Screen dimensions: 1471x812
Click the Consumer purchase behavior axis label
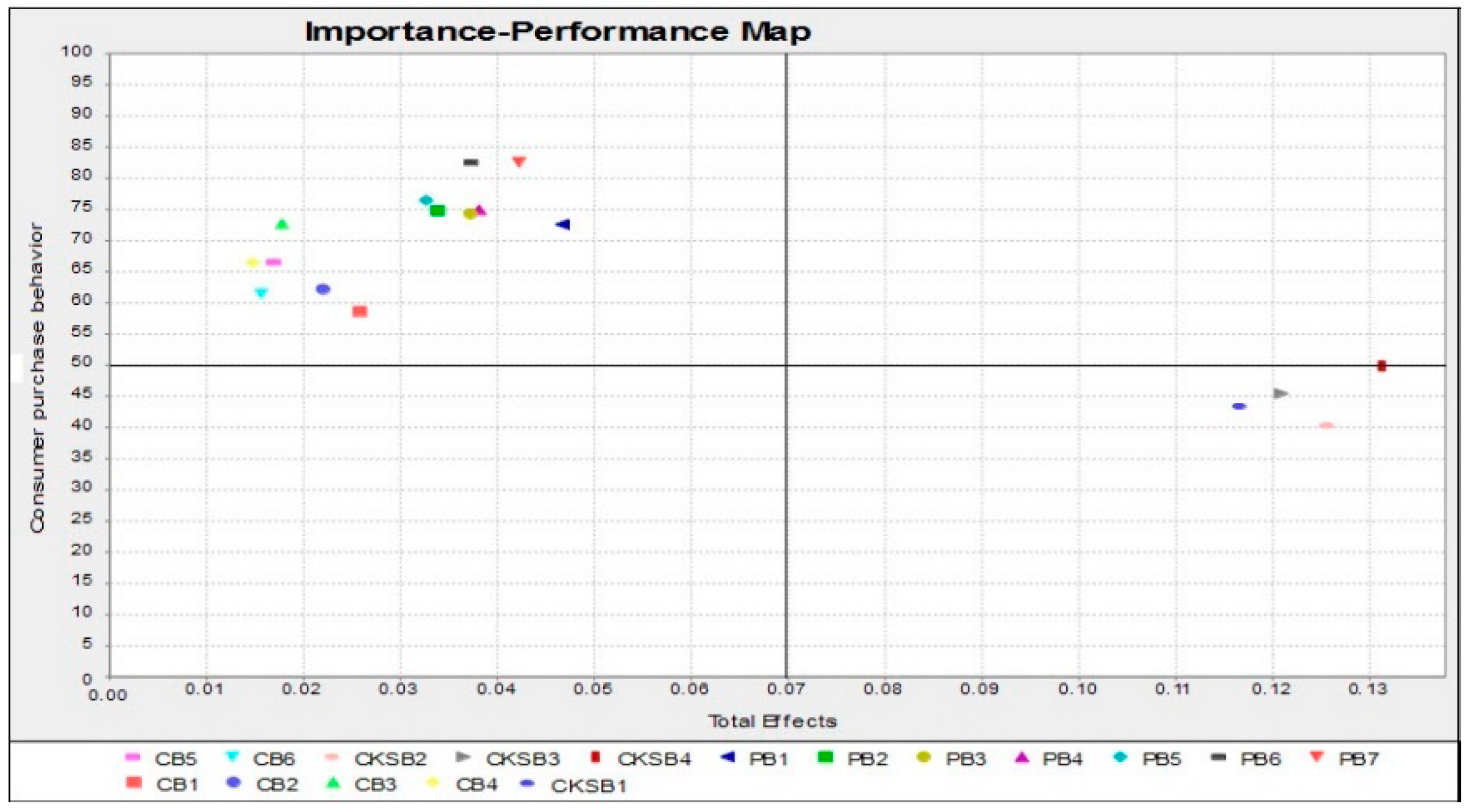[37, 378]
